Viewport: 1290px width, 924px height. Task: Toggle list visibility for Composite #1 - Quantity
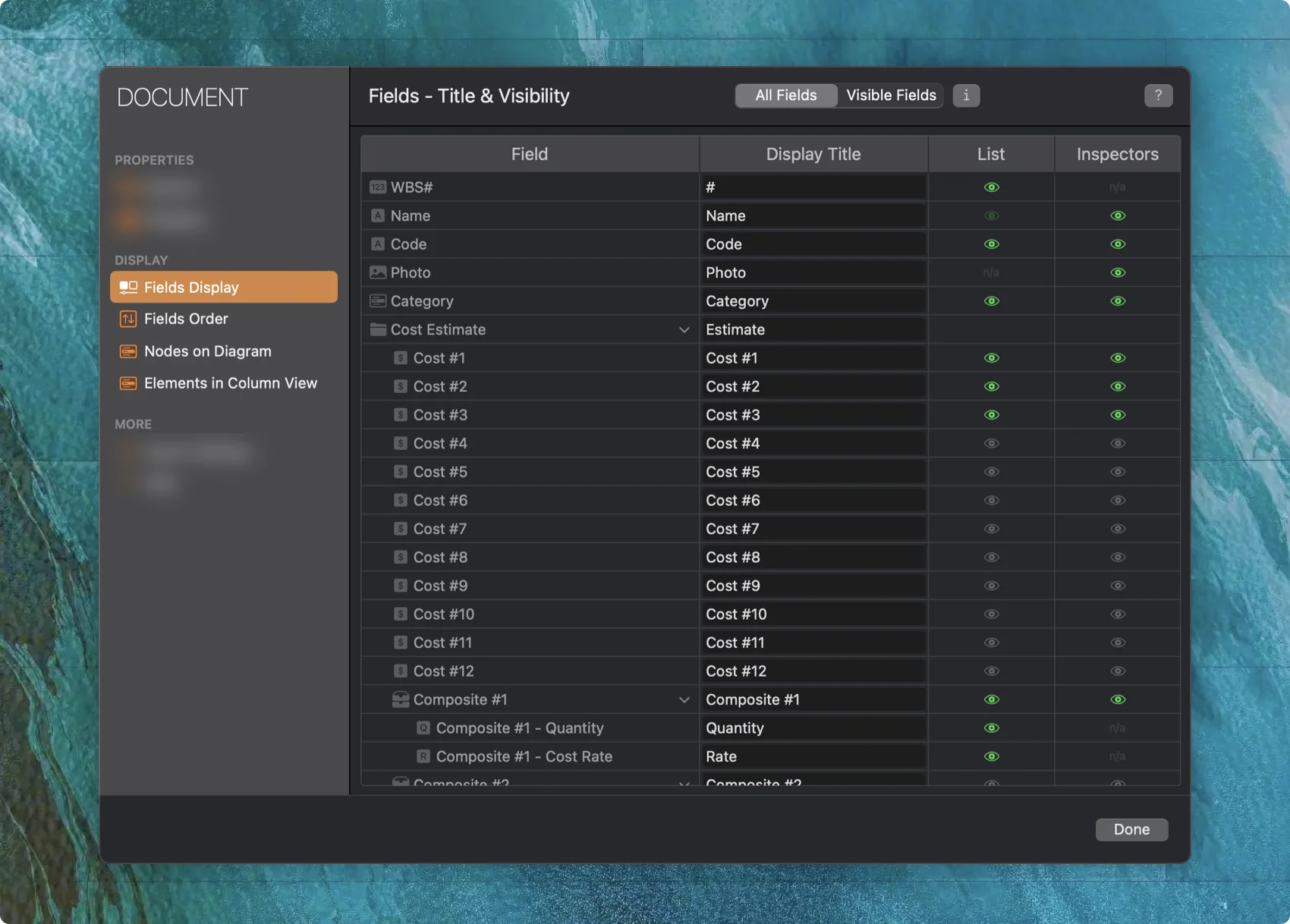tap(991, 728)
